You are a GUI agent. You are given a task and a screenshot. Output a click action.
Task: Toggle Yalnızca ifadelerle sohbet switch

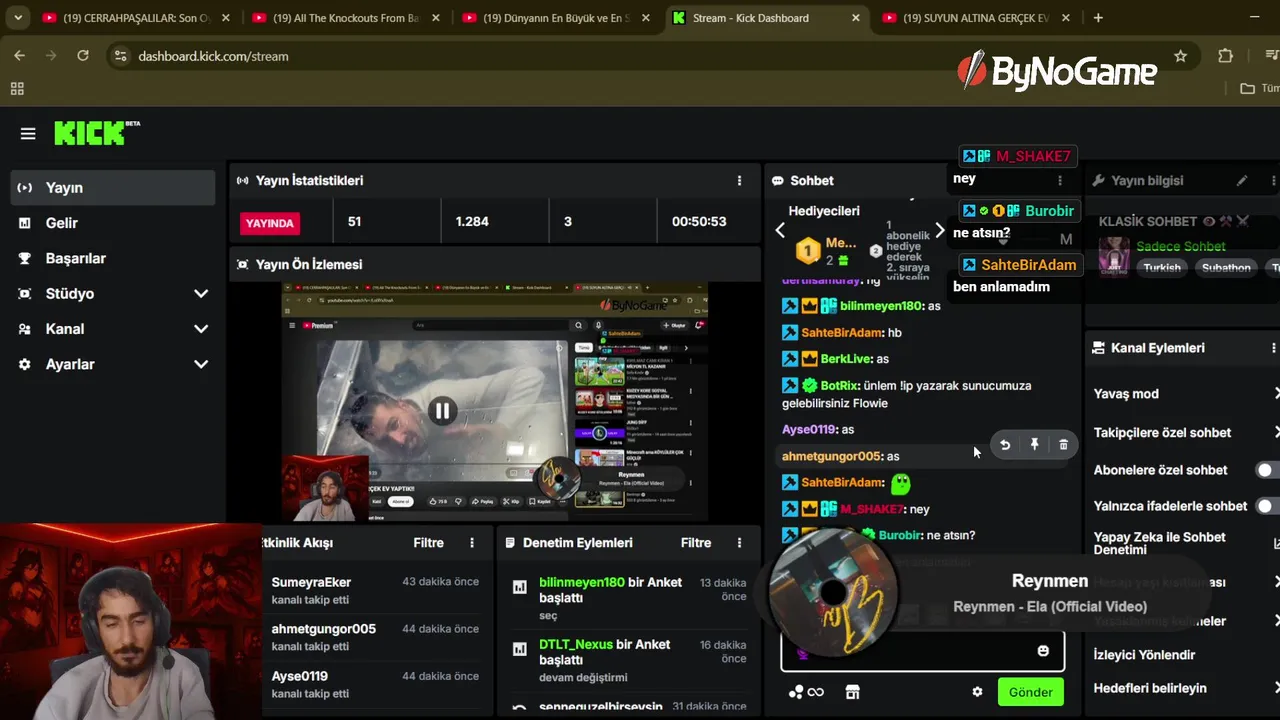(1268, 506)
